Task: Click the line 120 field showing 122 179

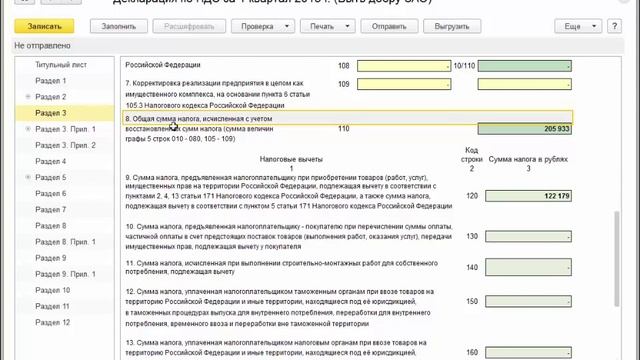Action: (x=528, y=196)
